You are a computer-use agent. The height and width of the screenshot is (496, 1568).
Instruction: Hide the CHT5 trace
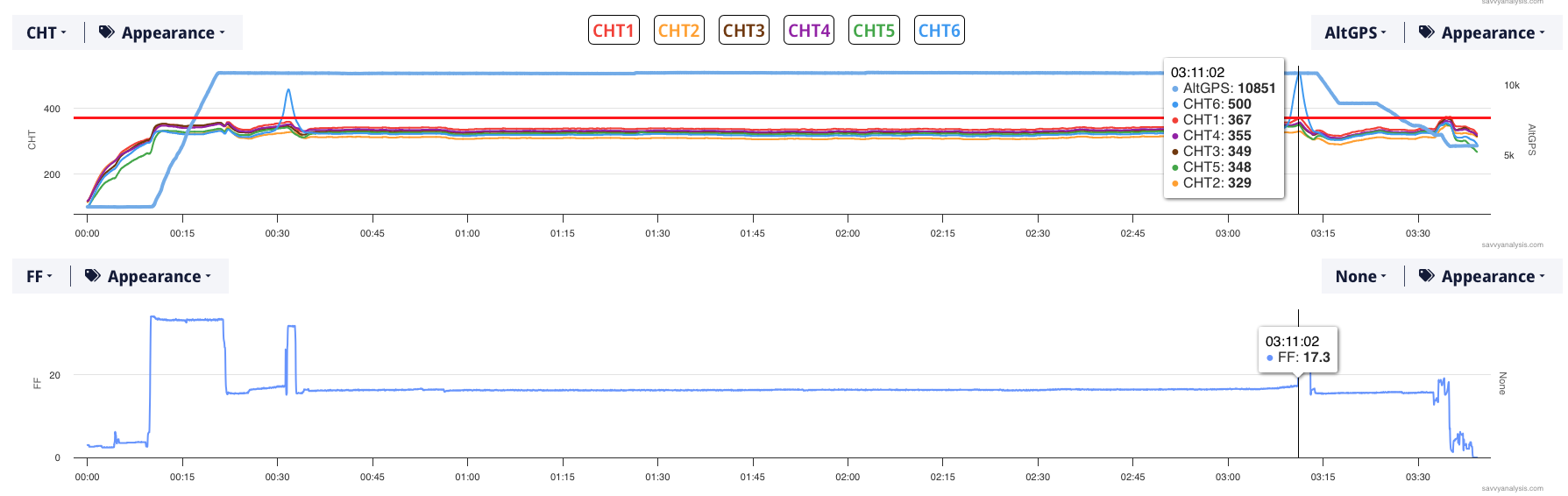(874, 31)
